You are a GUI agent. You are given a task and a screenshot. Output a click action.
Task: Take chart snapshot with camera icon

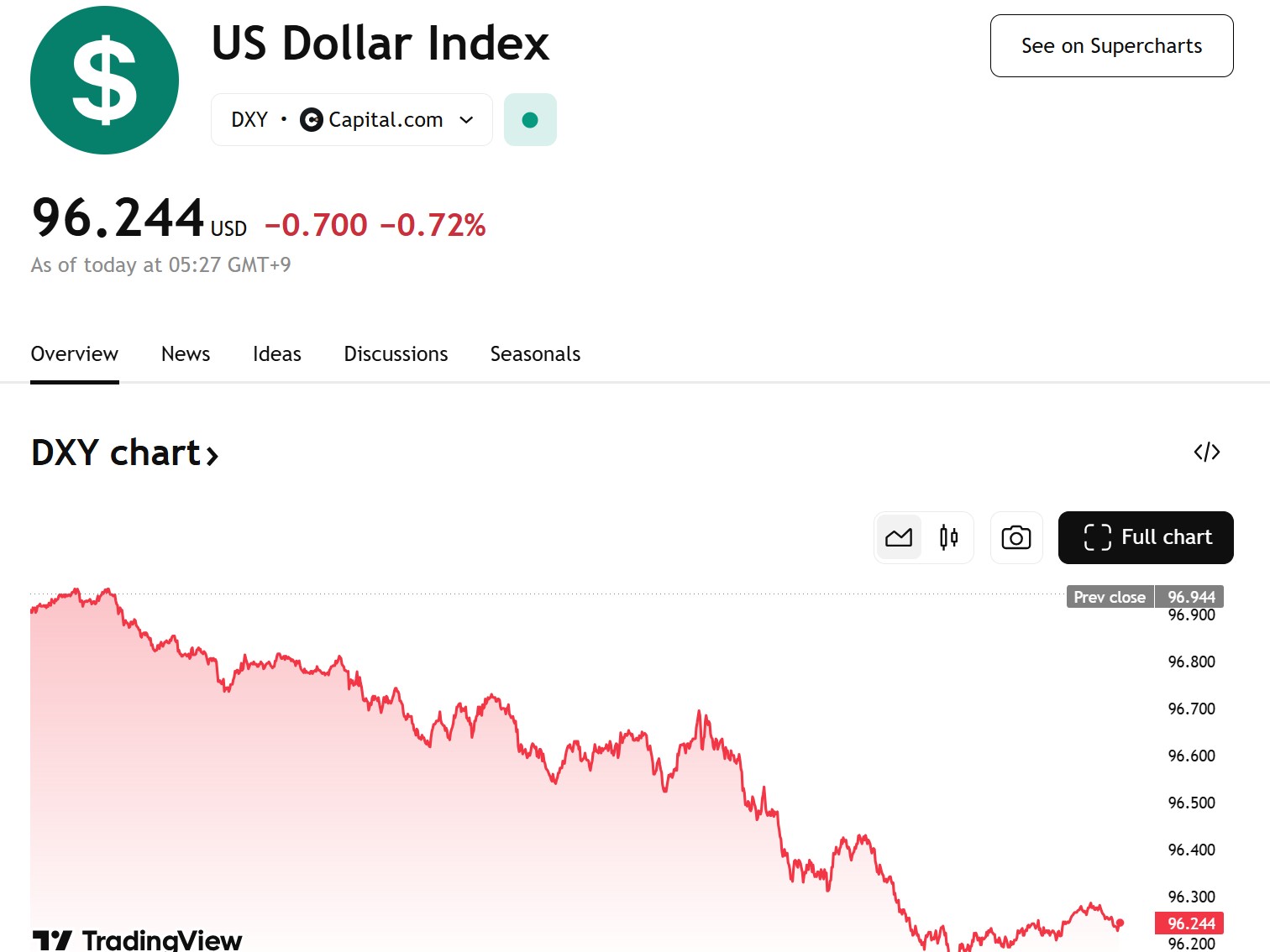[1016, 537]
